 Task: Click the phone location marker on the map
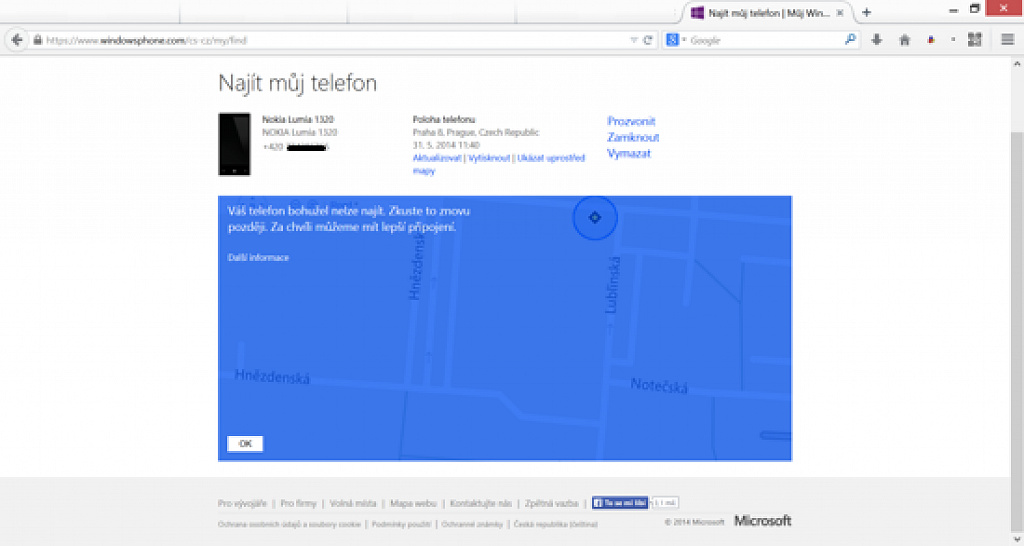pyautogui.click(x=595, y=218)
